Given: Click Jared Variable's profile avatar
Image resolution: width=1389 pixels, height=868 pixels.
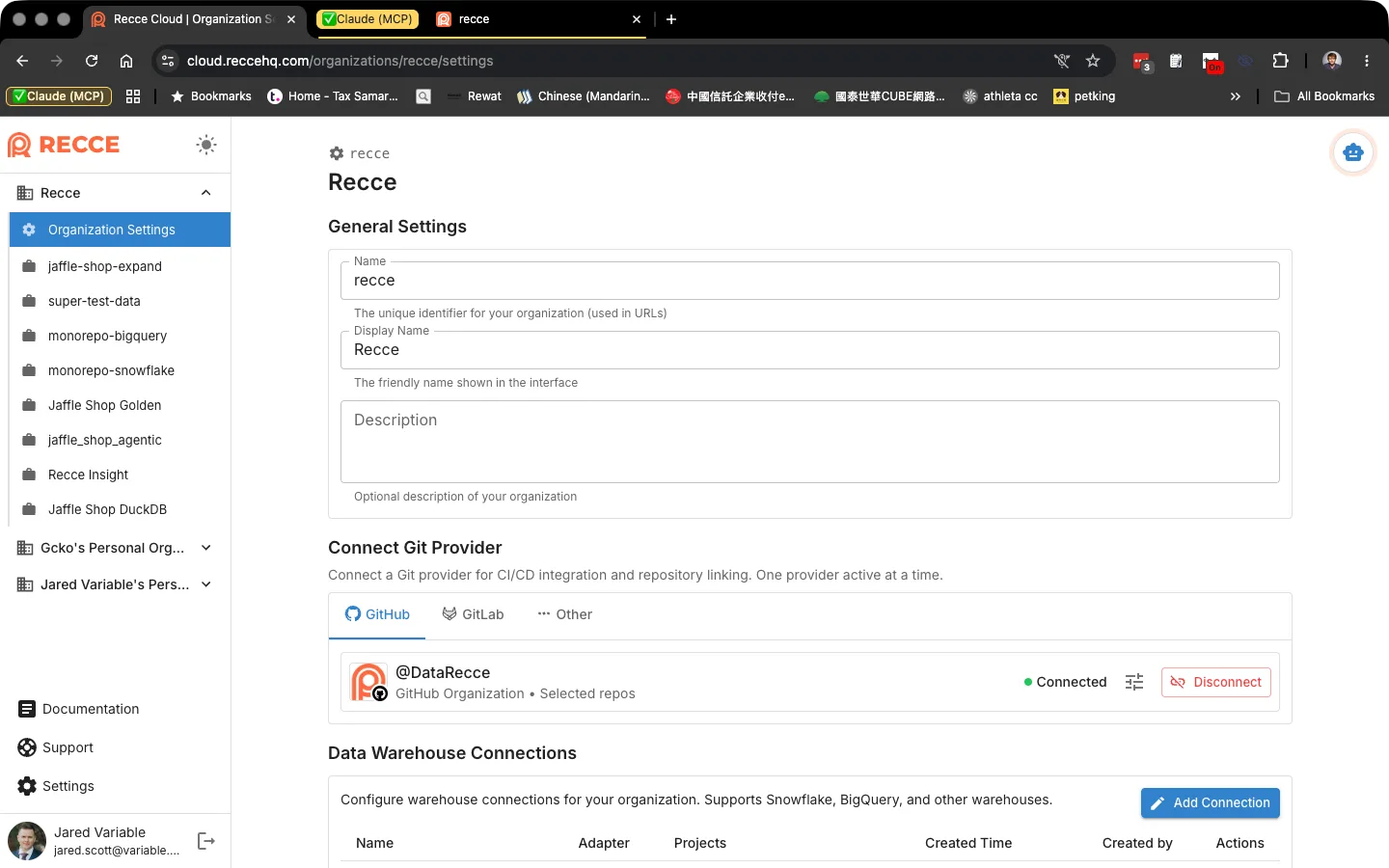Looking at the screenshot, I should click(x=27, y=841).
